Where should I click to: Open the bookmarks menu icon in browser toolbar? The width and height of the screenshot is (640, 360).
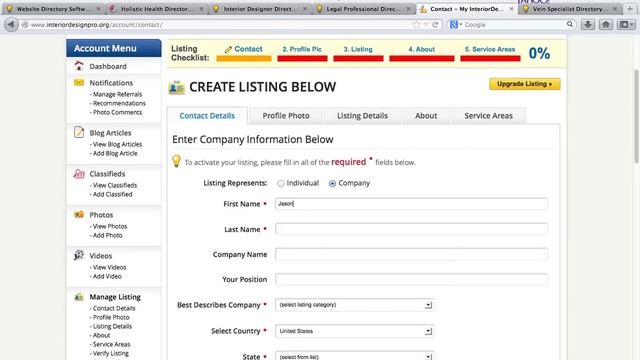point(627,24)
